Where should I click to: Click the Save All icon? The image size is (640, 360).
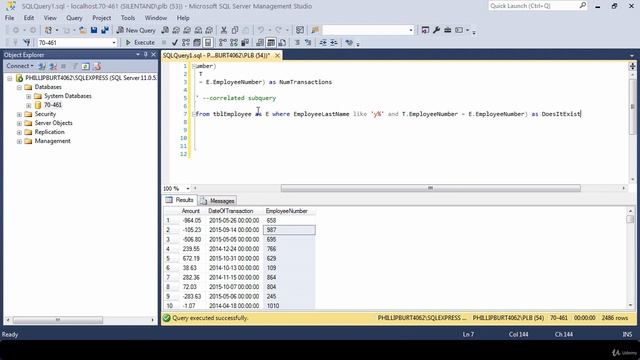(x=105, y=30)
